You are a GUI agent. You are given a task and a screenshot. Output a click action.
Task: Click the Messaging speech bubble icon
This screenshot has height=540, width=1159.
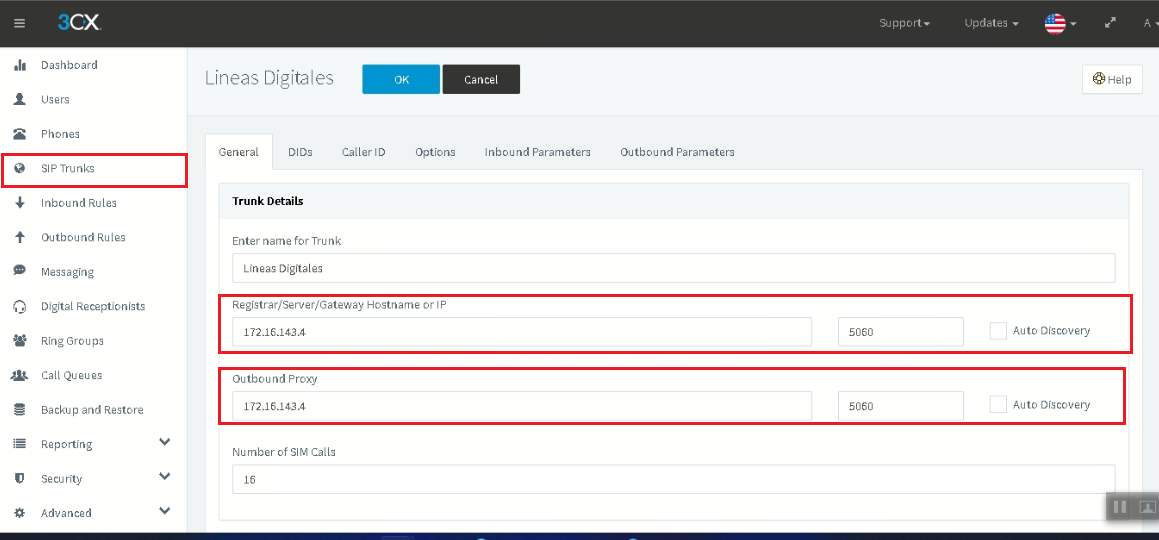20,271
